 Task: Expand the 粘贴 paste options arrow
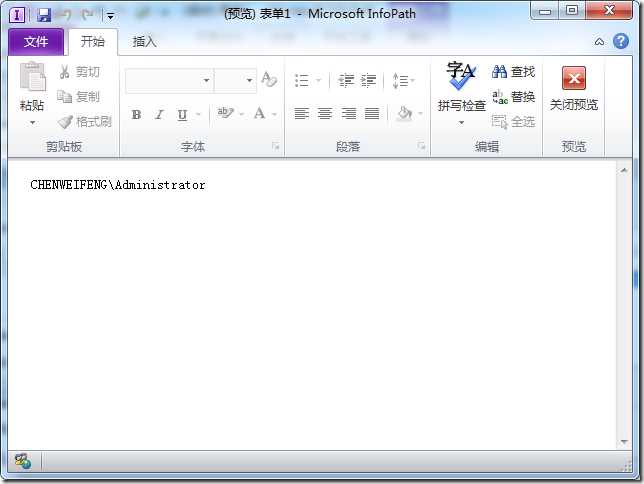pos(32,122)
